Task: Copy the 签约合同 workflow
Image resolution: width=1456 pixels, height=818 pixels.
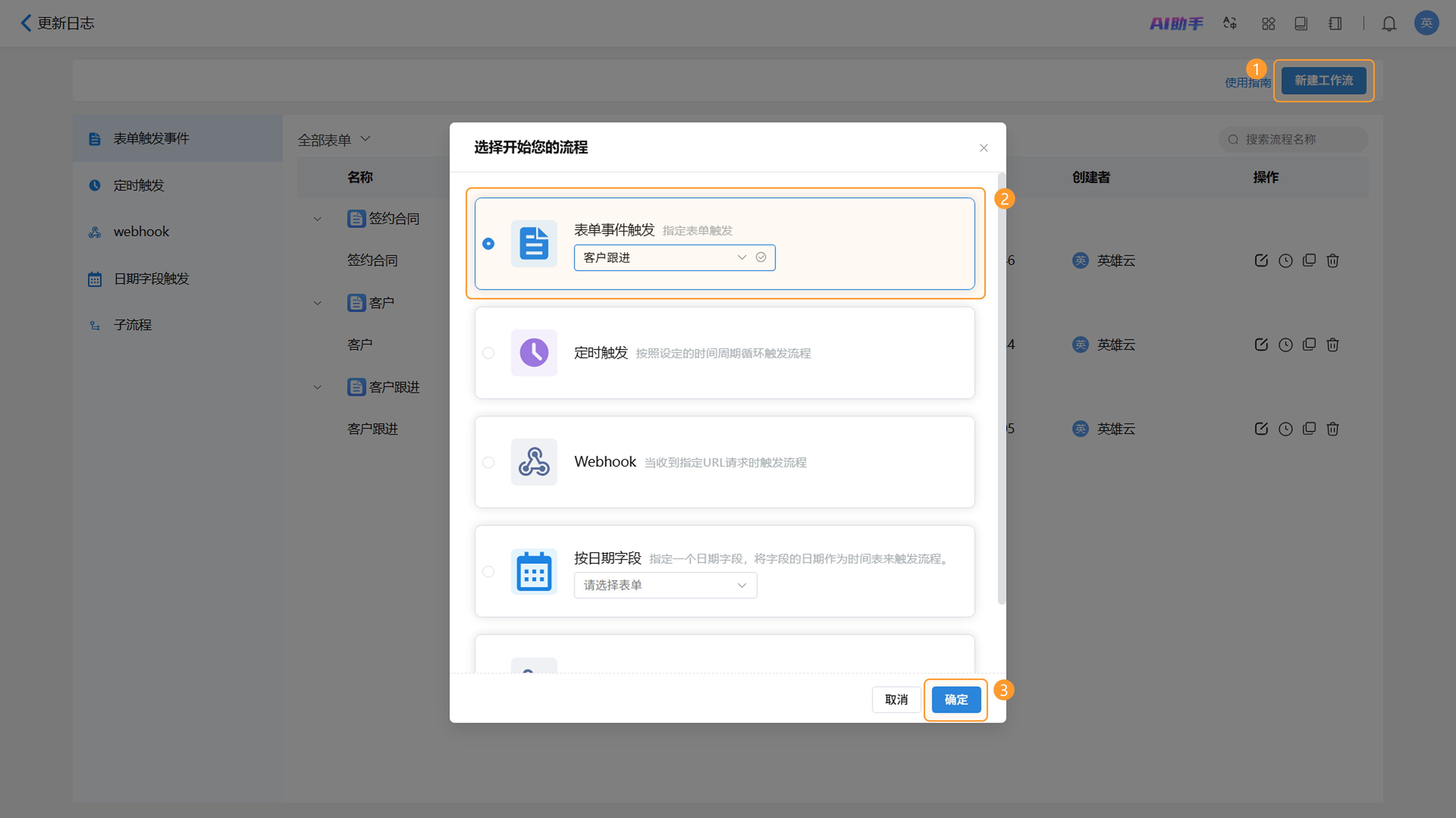Action: 1309,260
